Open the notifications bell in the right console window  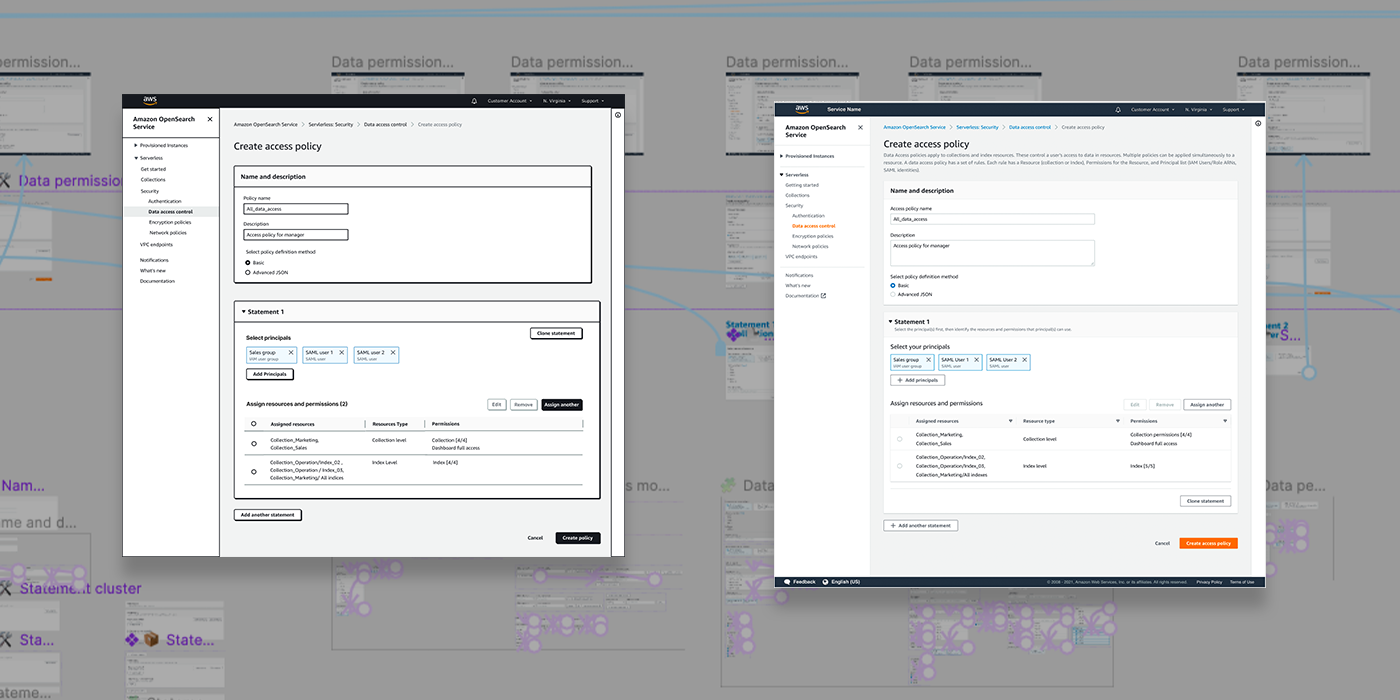(1118, 109)
